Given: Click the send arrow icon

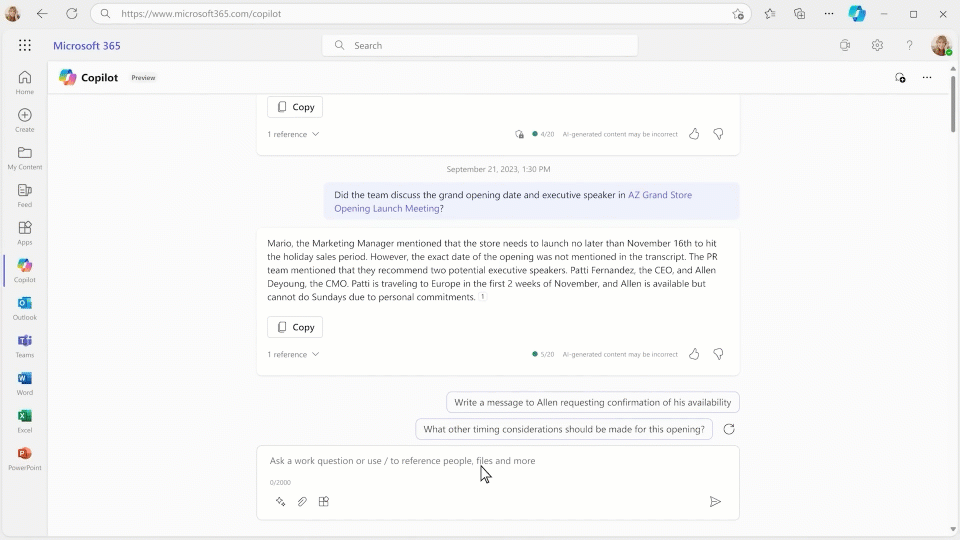Looking at the screenshot, I should (x=715, y=501).
